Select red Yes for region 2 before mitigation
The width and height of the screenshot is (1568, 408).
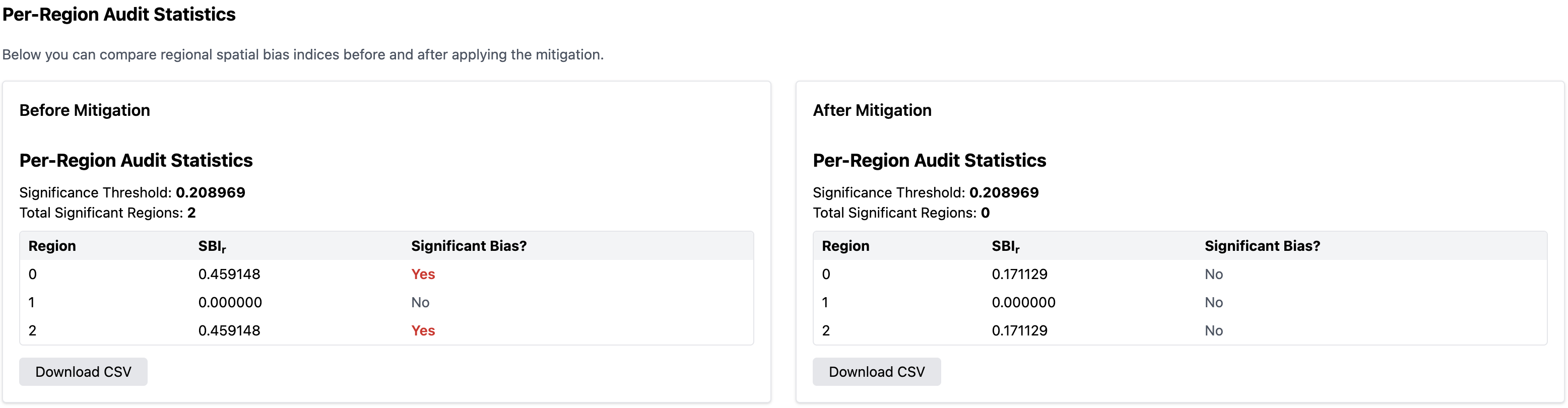[423, 330]
